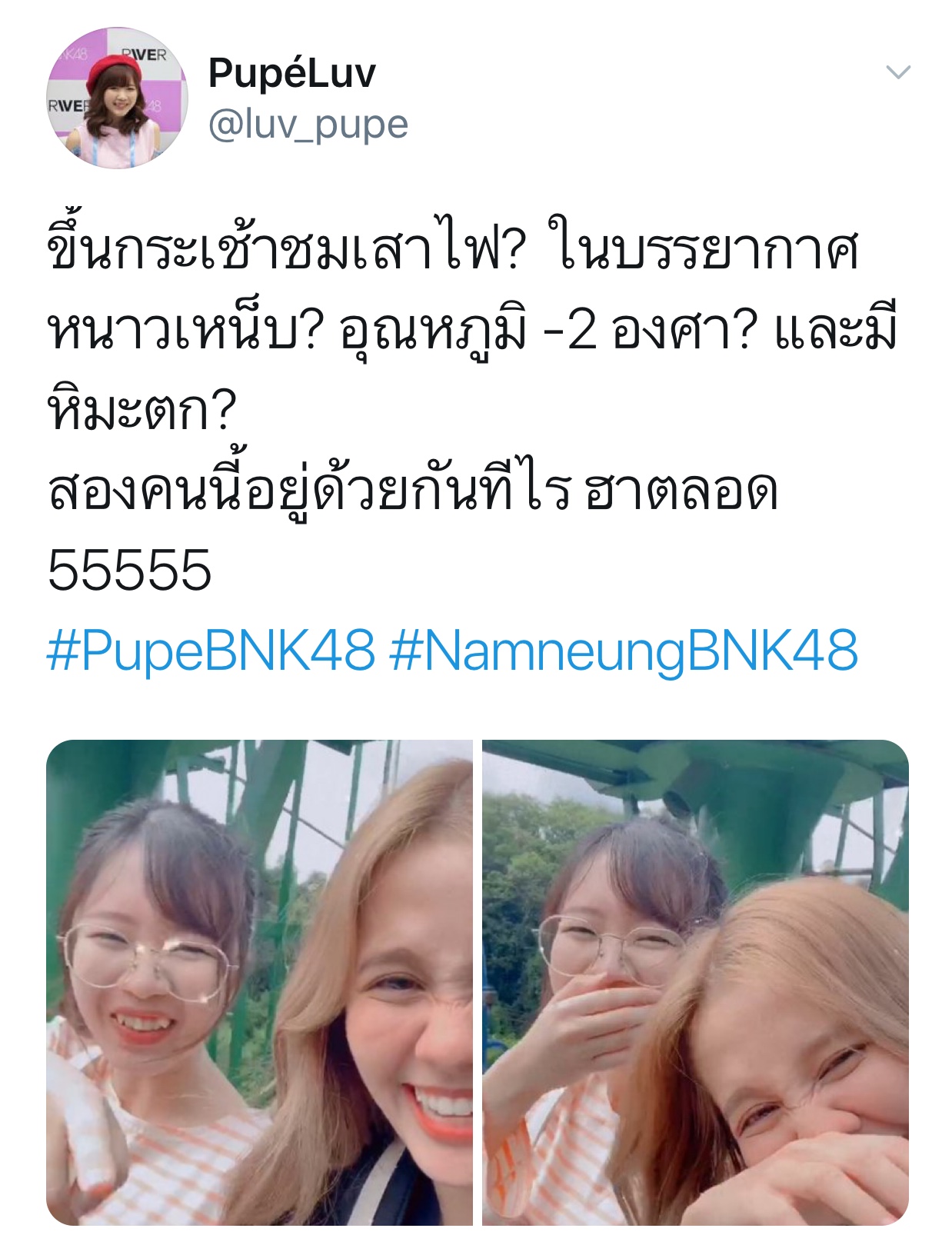The image size is (952, 1235).
Task: View the left attached photo
Action: (259, 982)
